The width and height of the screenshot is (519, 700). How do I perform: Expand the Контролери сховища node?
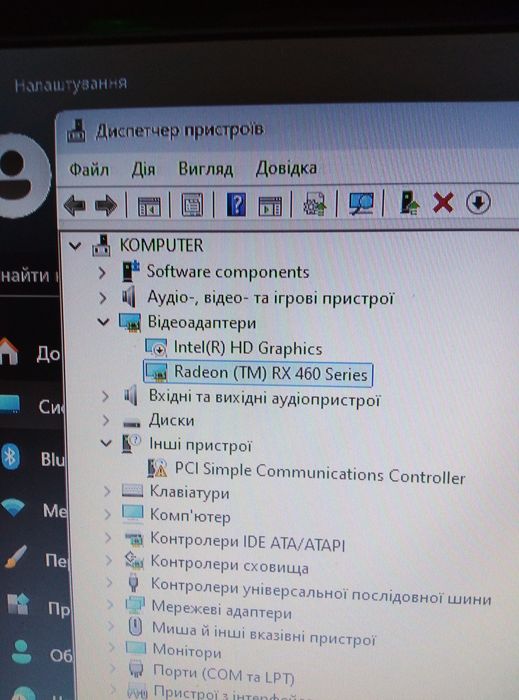point(109,560)
